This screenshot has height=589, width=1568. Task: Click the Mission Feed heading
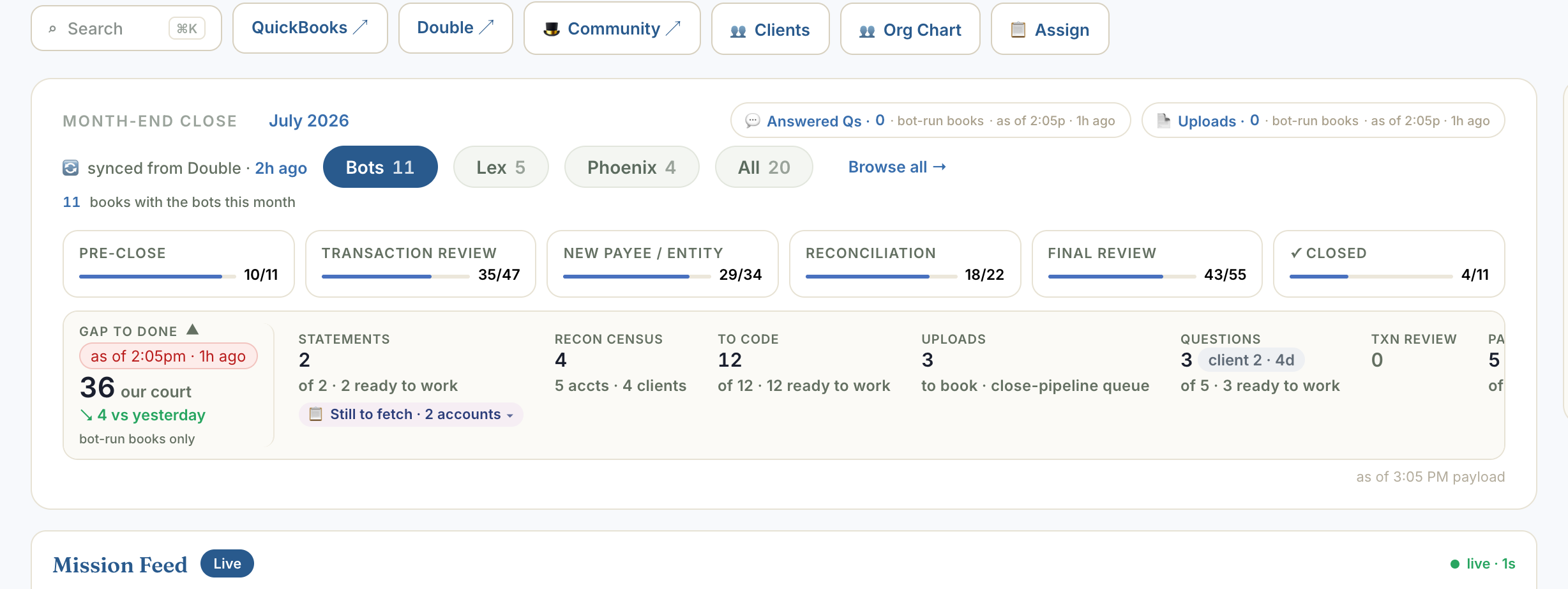click(120, 565)
